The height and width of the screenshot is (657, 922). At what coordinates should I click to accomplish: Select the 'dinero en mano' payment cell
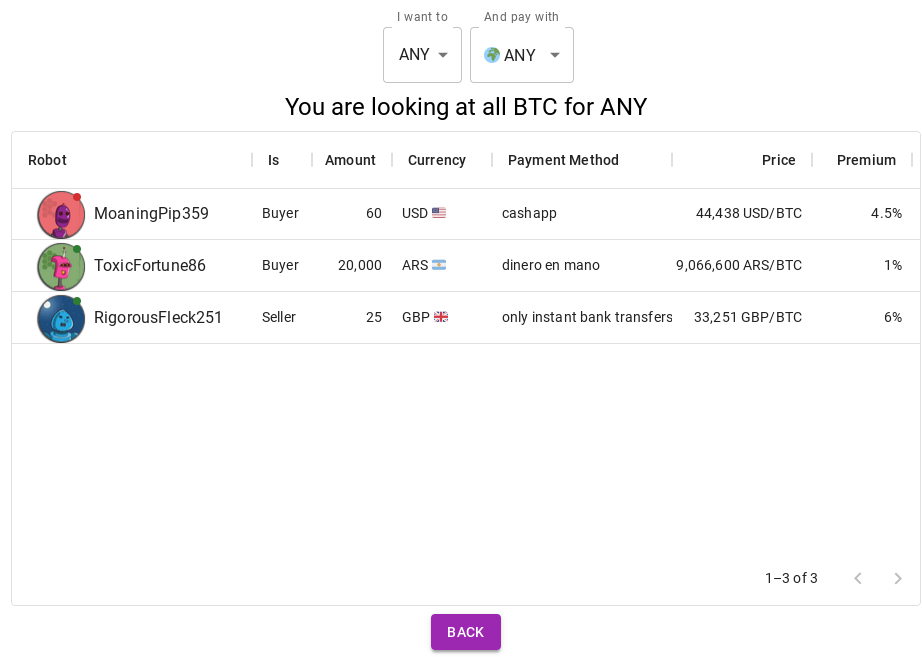tap(551, 265)
